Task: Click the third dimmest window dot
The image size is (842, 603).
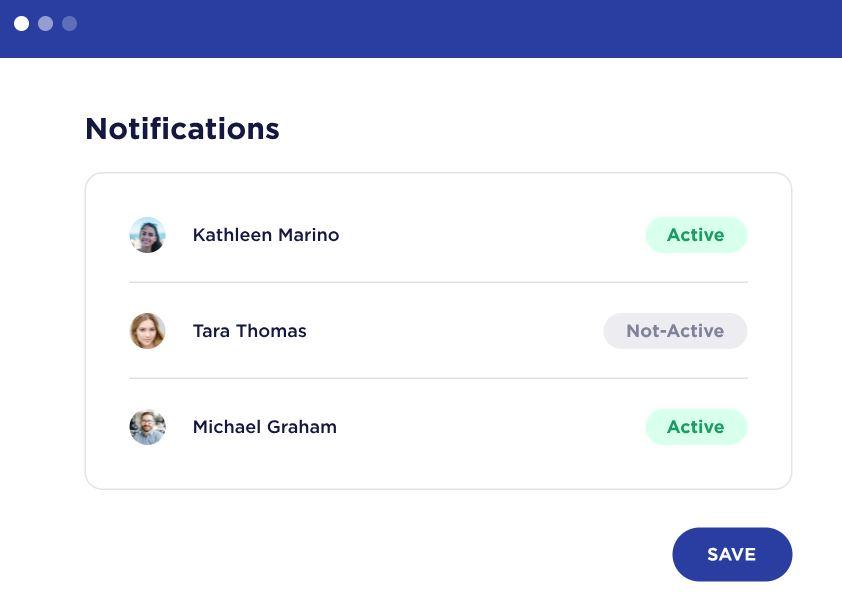Action: click(69, 24)
